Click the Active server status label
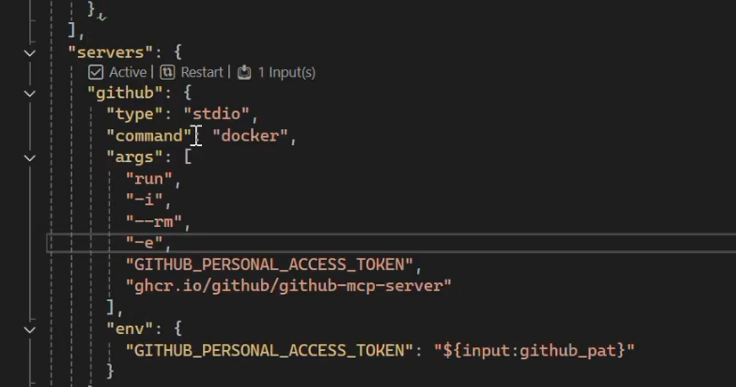Viewport: 736px width, 387px height. (128, 72)
